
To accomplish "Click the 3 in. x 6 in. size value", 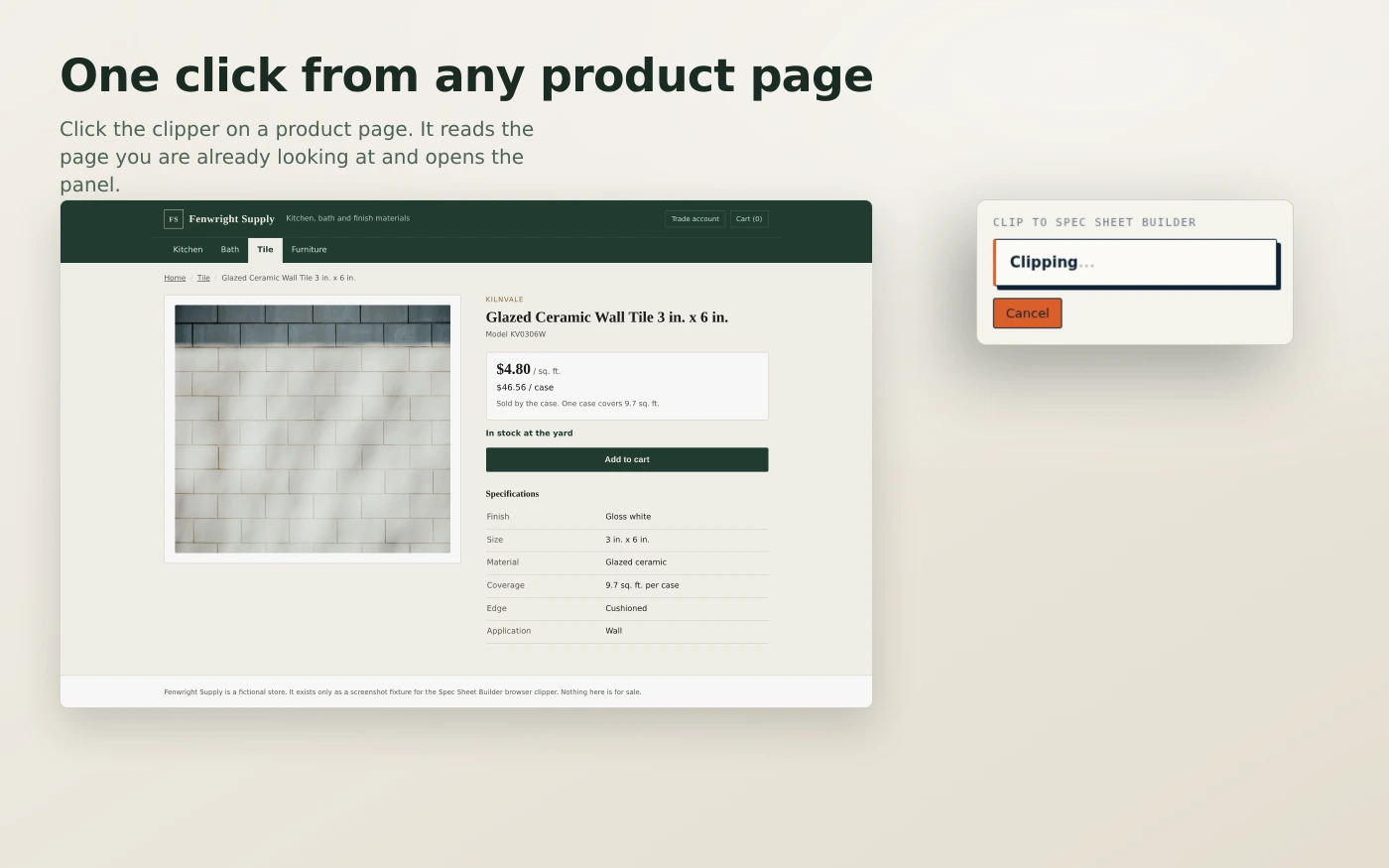I will (x=627, y=540).
